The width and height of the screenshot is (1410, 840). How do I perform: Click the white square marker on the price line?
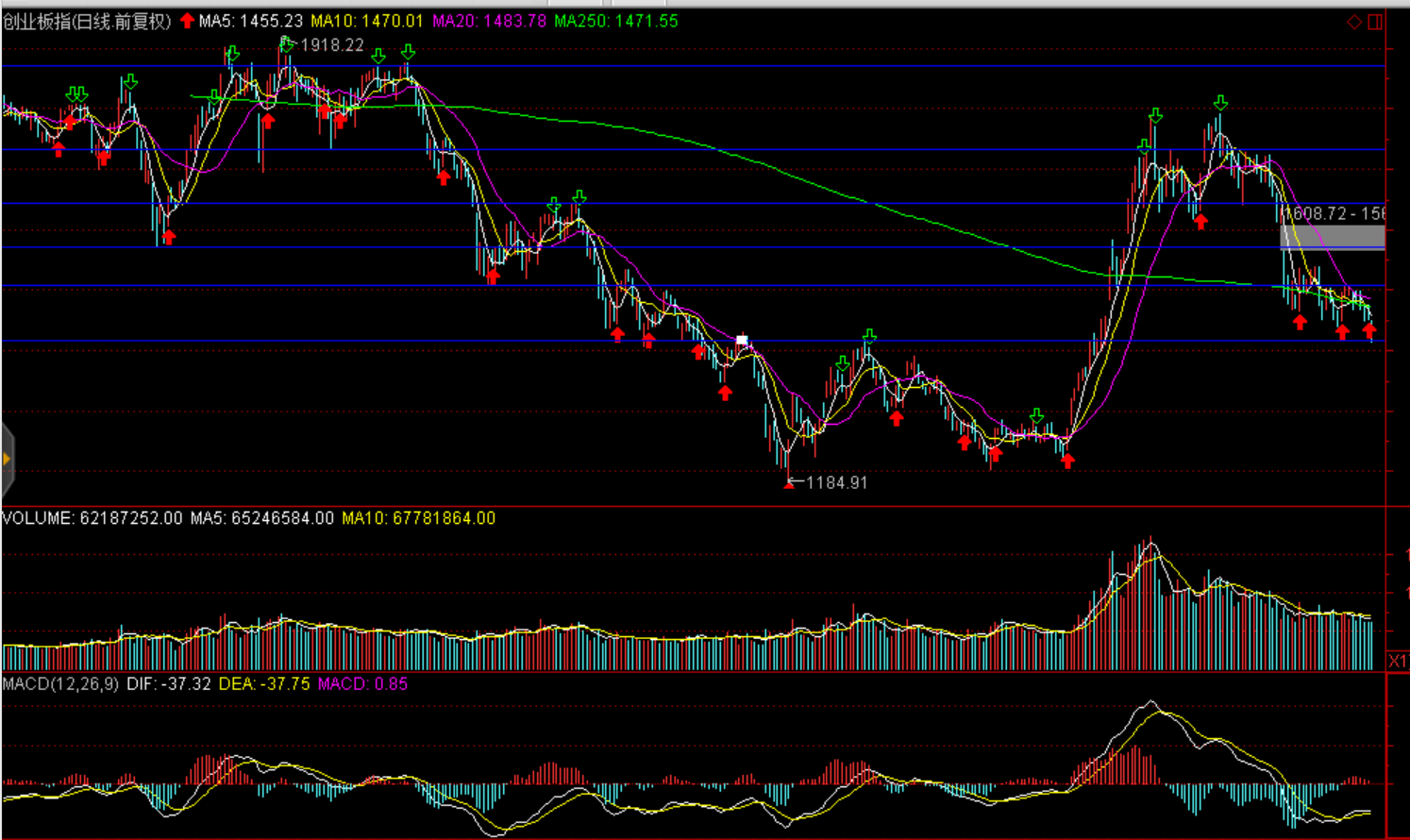pos(742,340)
